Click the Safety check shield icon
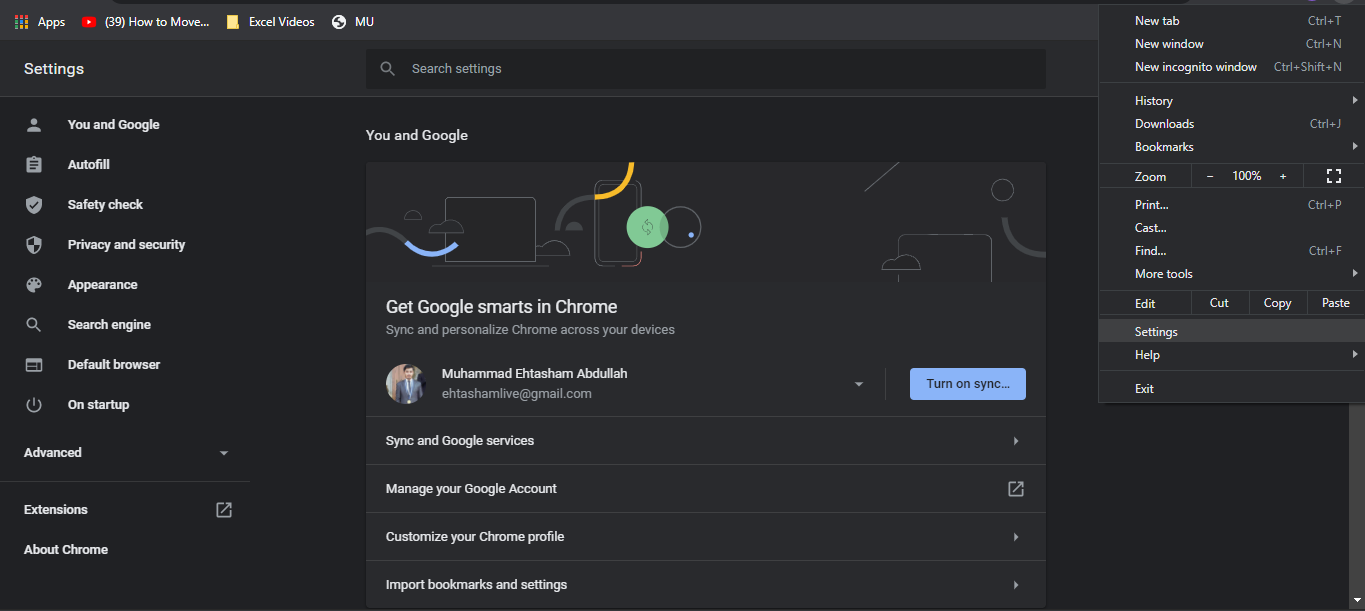Screen dimensions: 1365x611 click(34, 205)
